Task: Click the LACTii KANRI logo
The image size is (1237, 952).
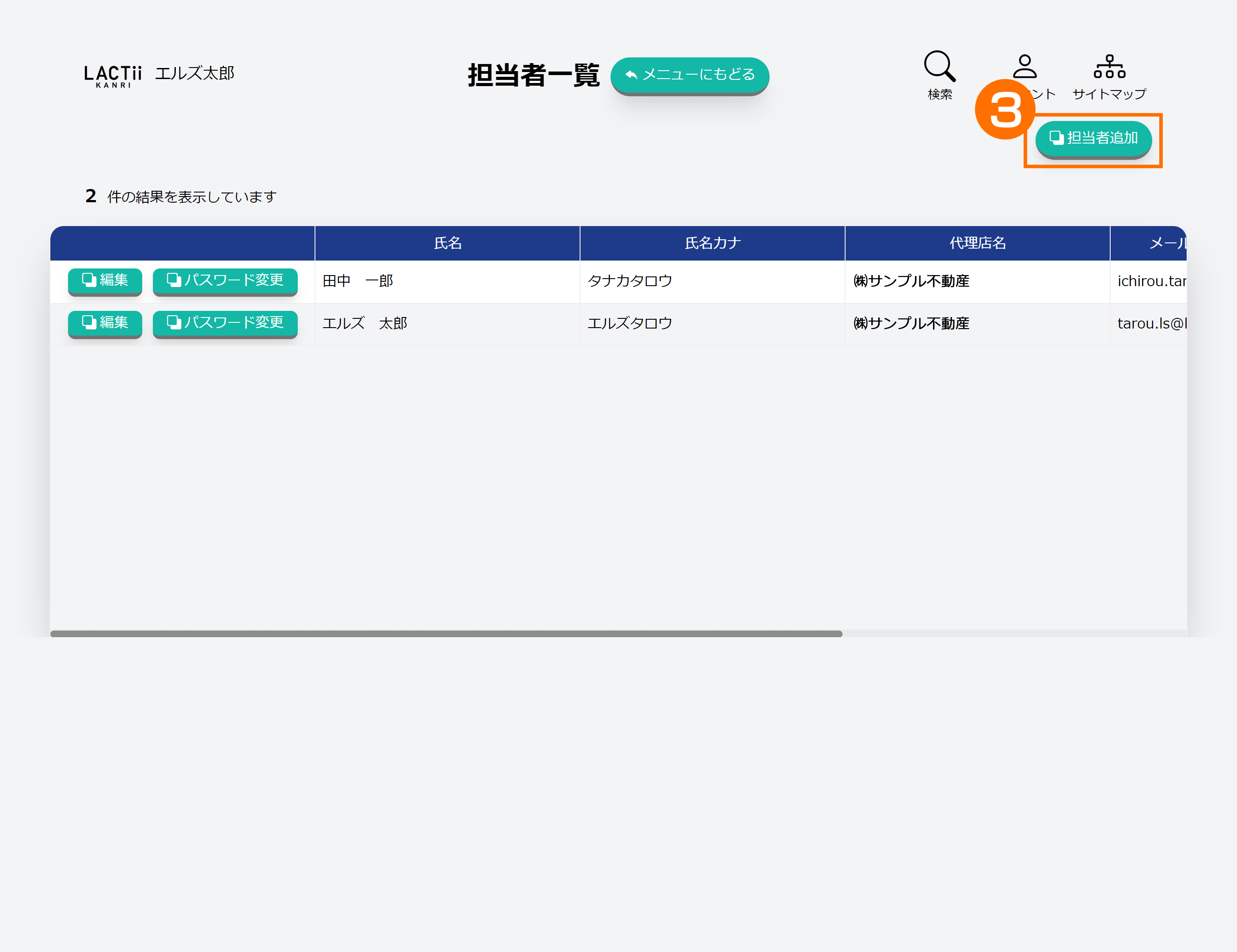Action: coord(113,76)
